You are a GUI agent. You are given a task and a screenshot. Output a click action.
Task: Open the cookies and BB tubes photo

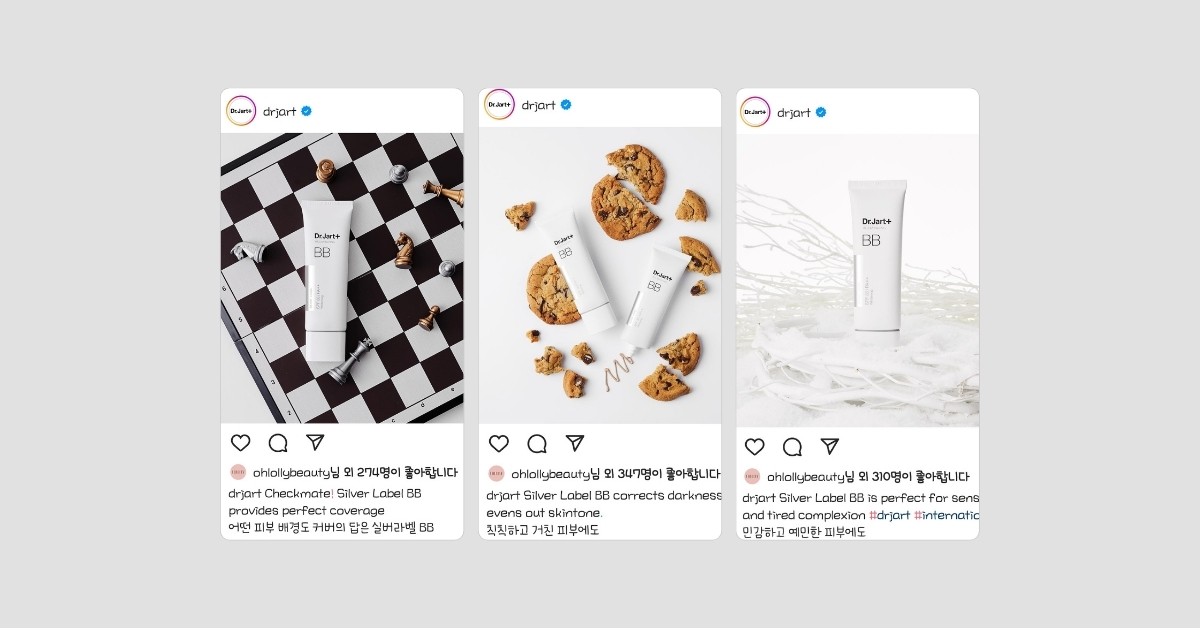pyautogui.click(x=600, y=275)
